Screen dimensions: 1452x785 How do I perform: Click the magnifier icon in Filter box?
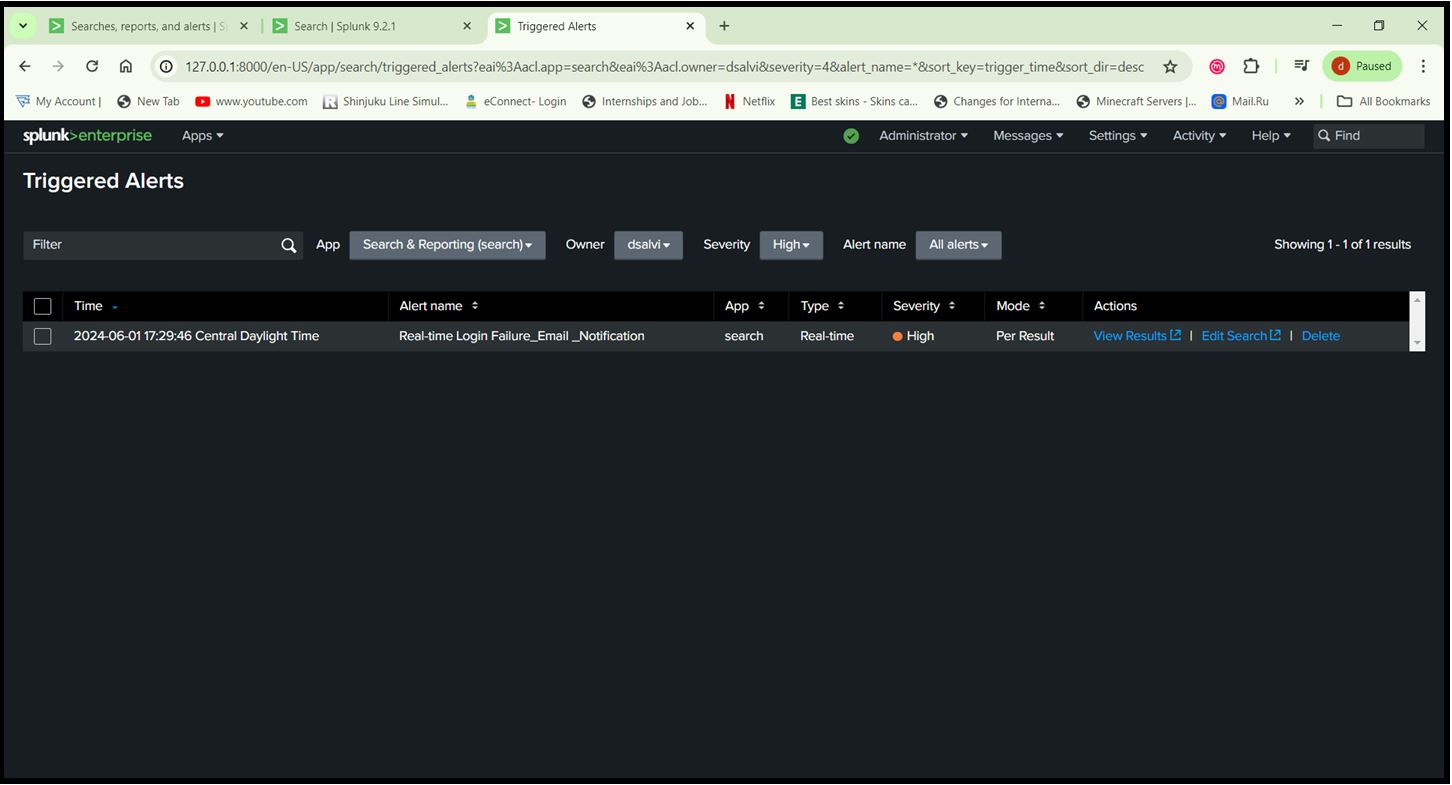(x=289, y=245)
